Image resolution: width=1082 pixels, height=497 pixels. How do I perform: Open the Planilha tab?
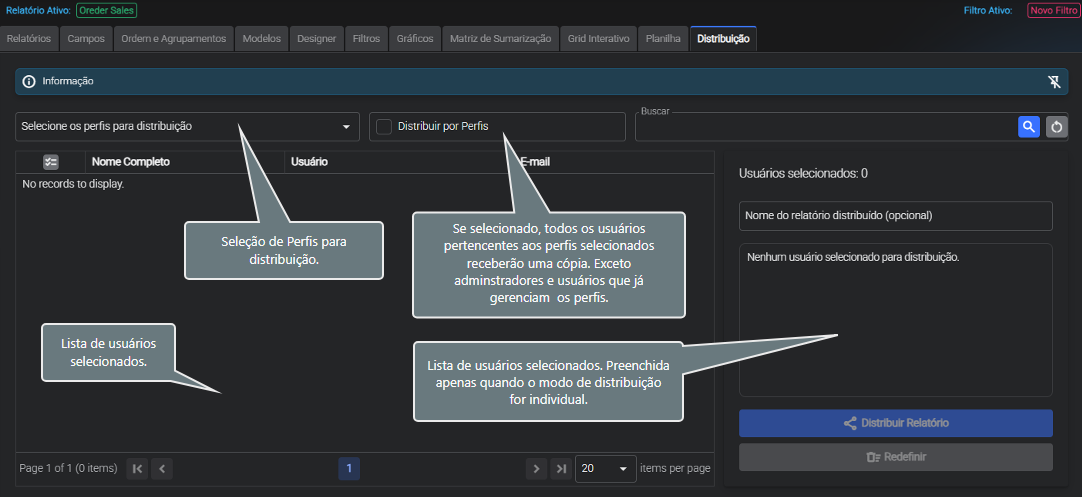tap(663, 39)
